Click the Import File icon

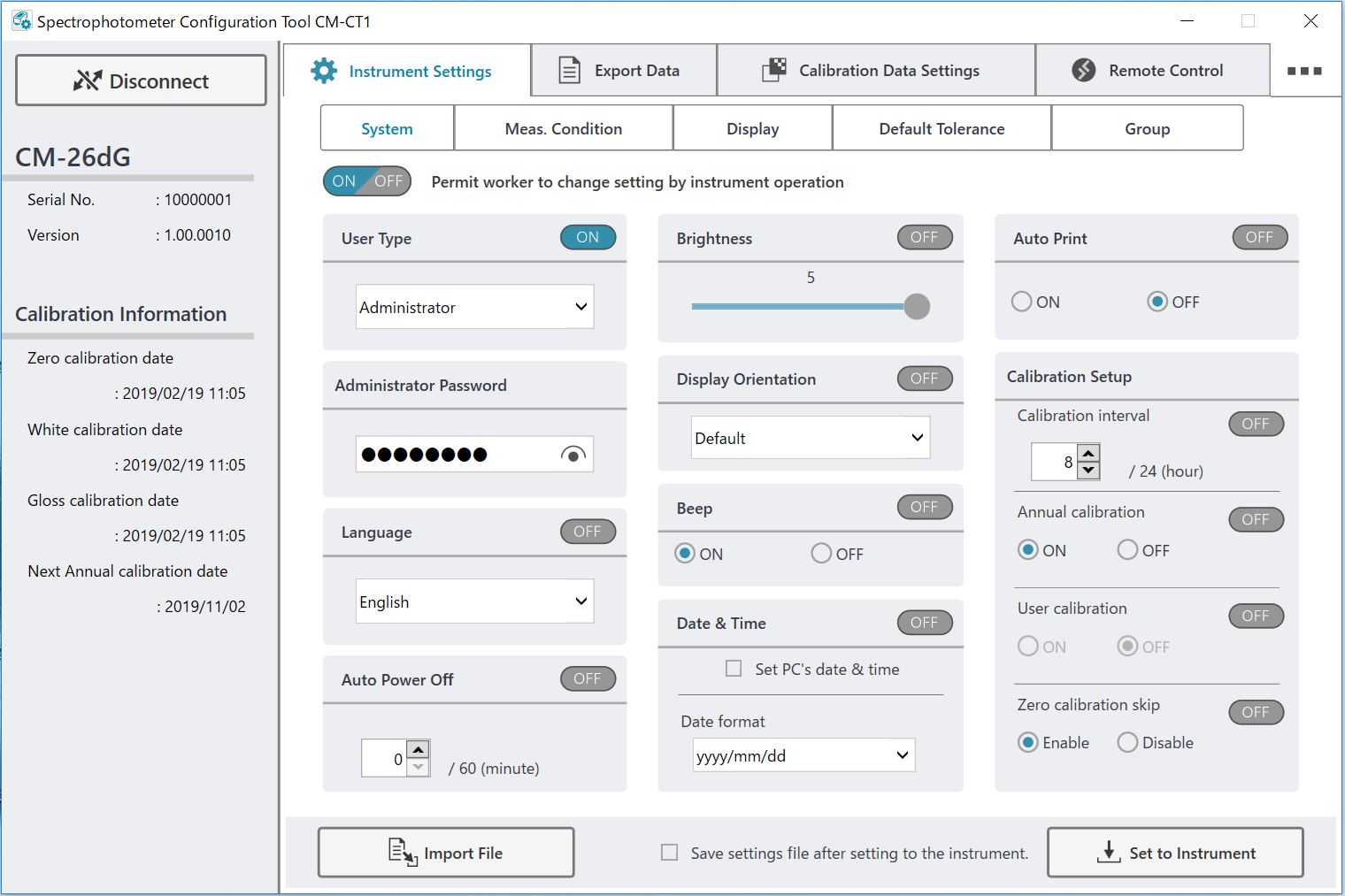[403, 853]
